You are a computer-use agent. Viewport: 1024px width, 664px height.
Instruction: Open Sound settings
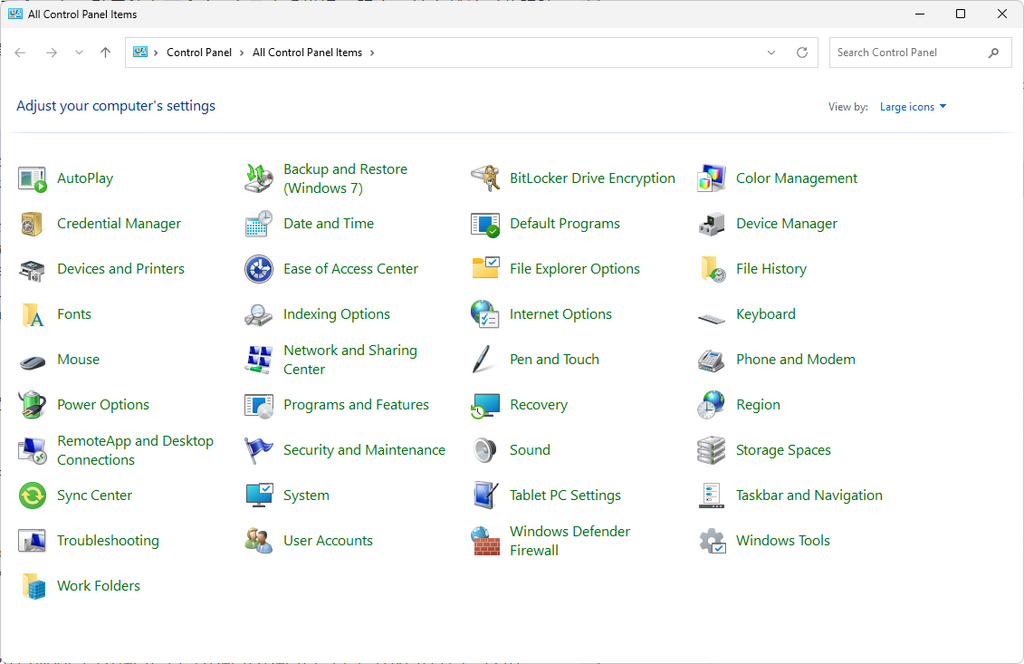(x=530, y=449)
